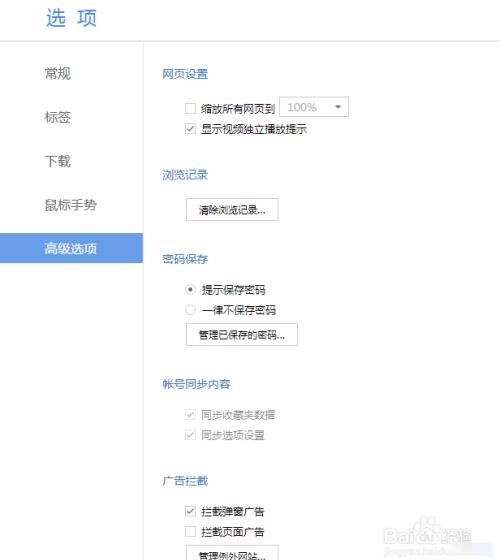Click the 广告拦截 section heading
Image resolution: width=500 pixels, height=560 pixels.
[x=185, y=481]
